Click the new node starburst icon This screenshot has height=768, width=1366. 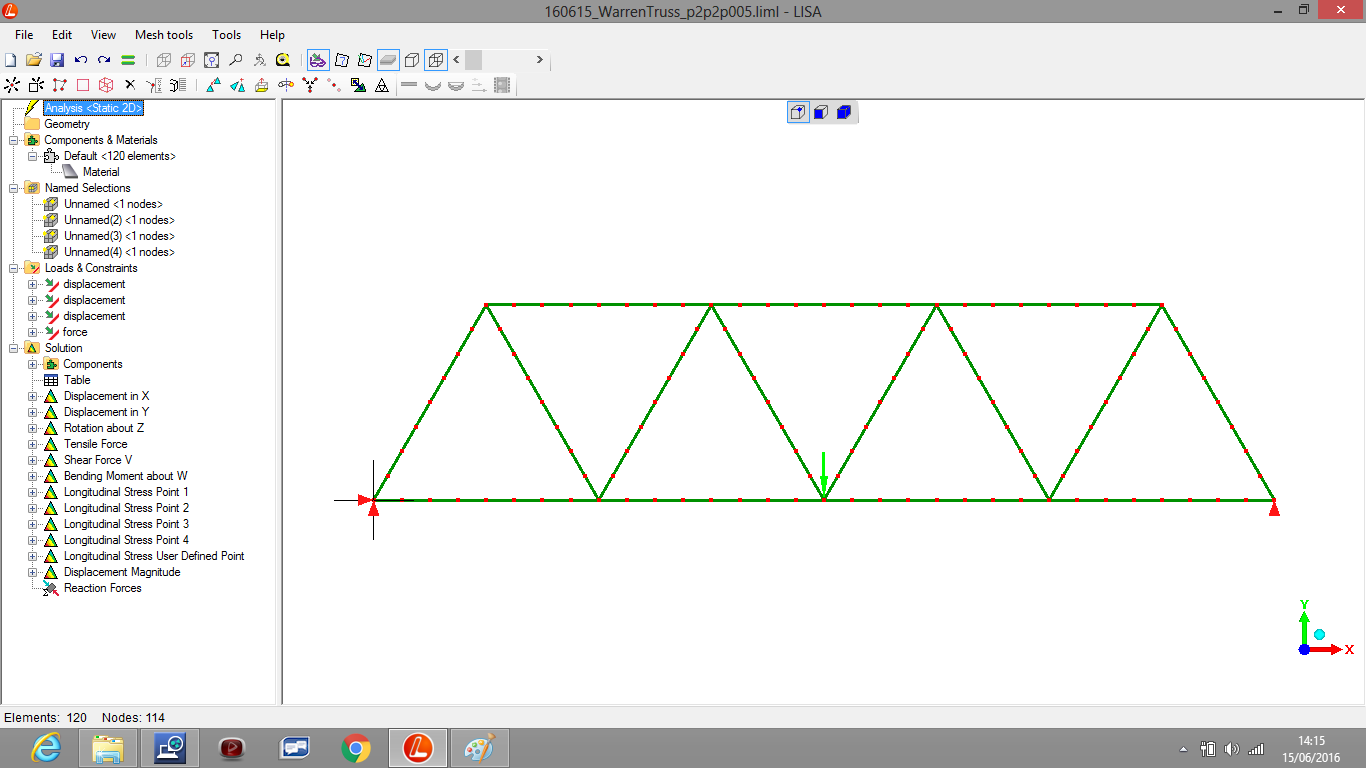coord(12,85)
